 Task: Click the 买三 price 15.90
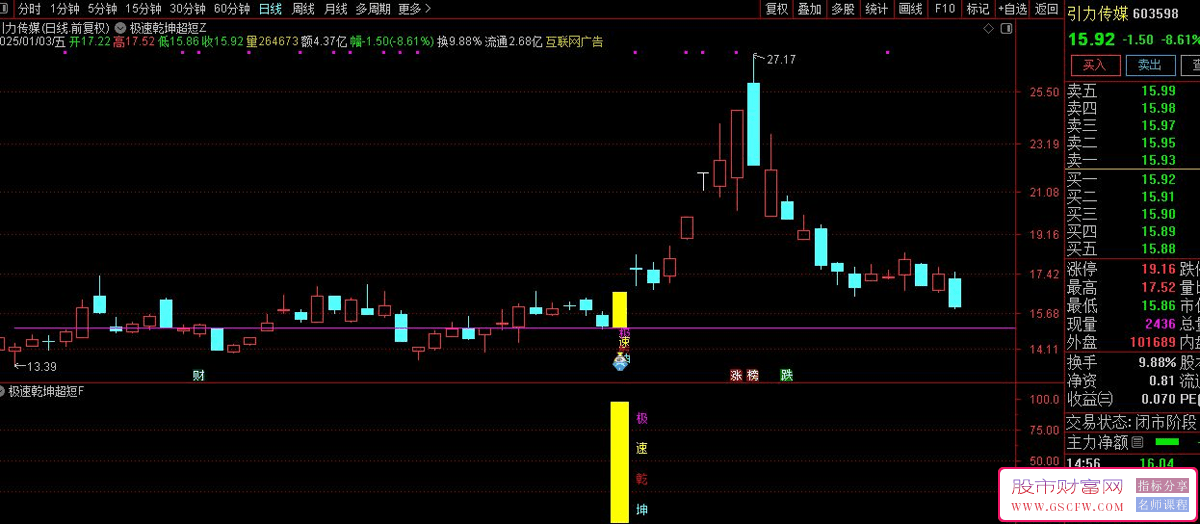tap(1158, 214)
